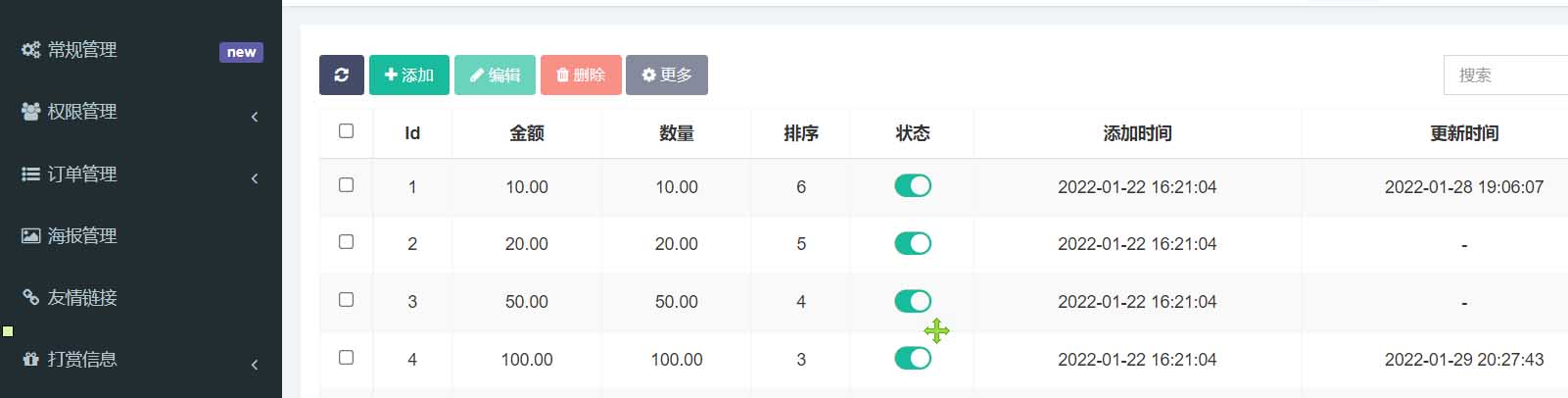Click the new badge on 常规管理
This screenshot has height=398, width=1568.
point(241,52)
